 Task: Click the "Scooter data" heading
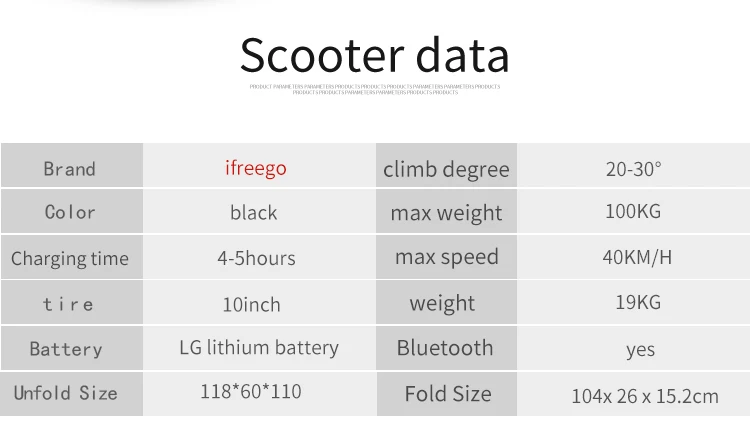(x=374, y=56)
